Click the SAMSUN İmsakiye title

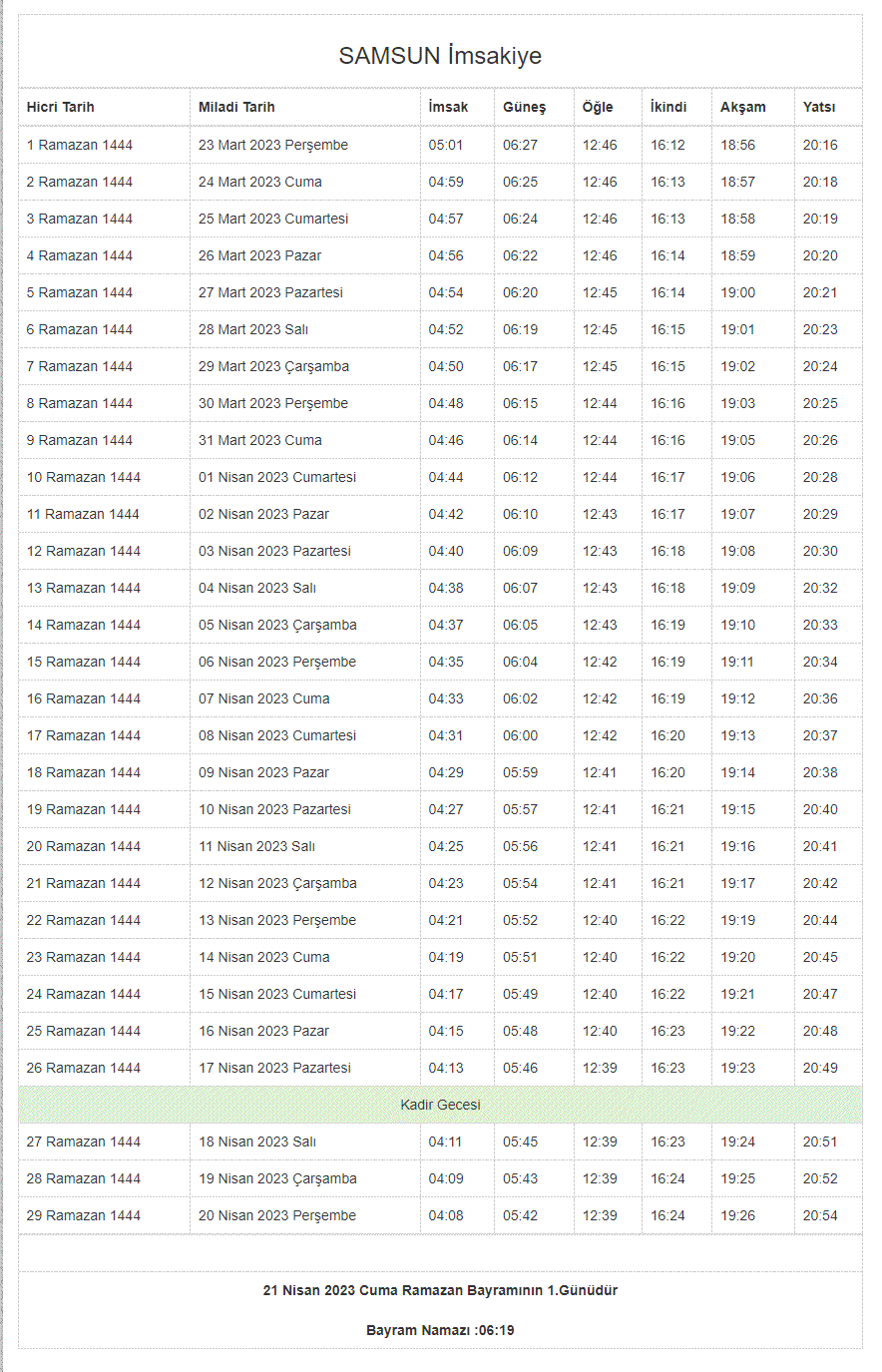[x=440, y=56]
